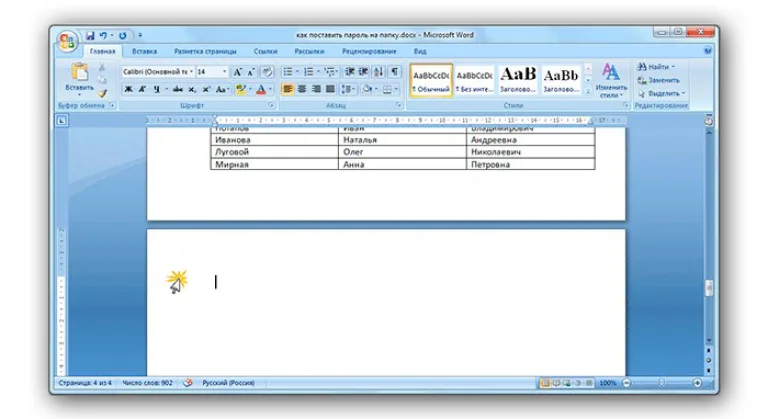Align paragraph text to the right
768x419 pixels.
tap(316, 89)
